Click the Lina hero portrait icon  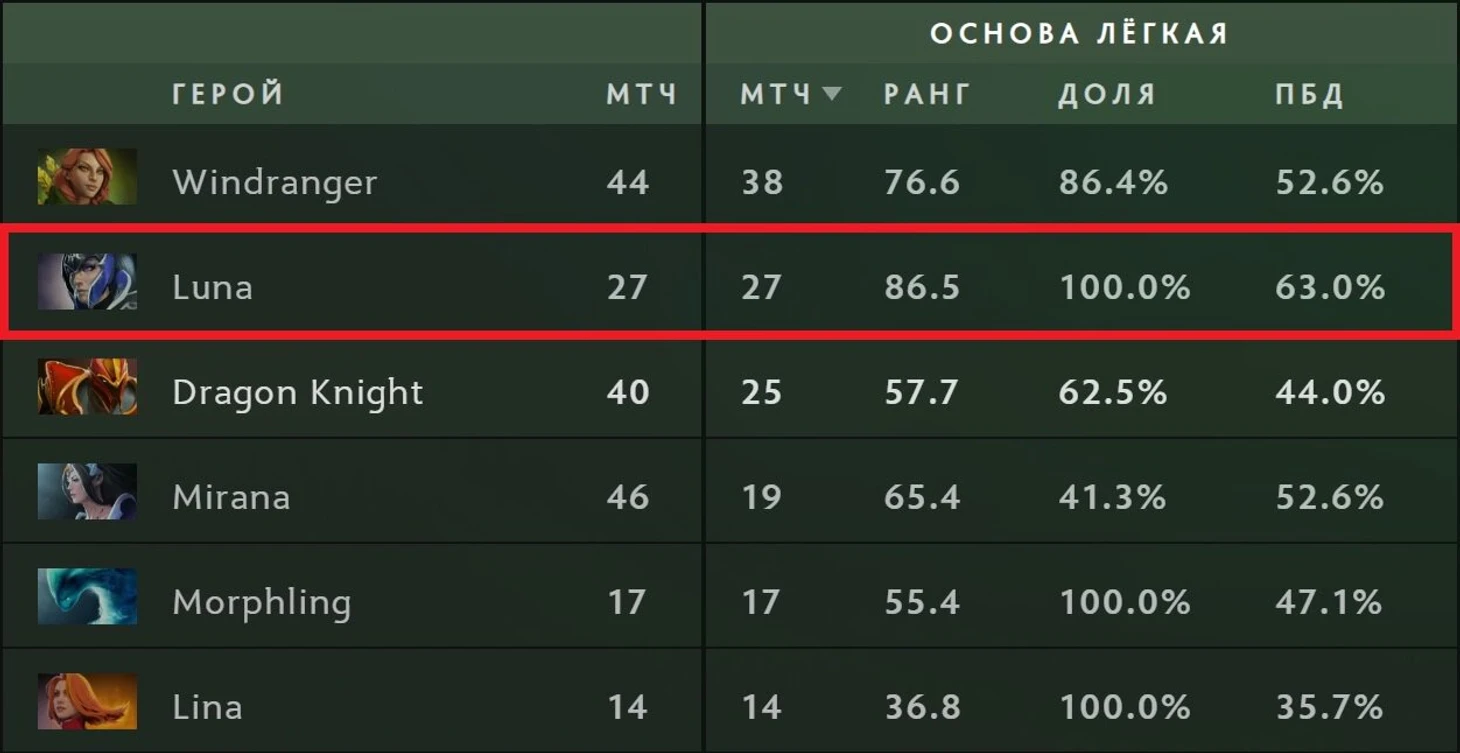point(87,702)
